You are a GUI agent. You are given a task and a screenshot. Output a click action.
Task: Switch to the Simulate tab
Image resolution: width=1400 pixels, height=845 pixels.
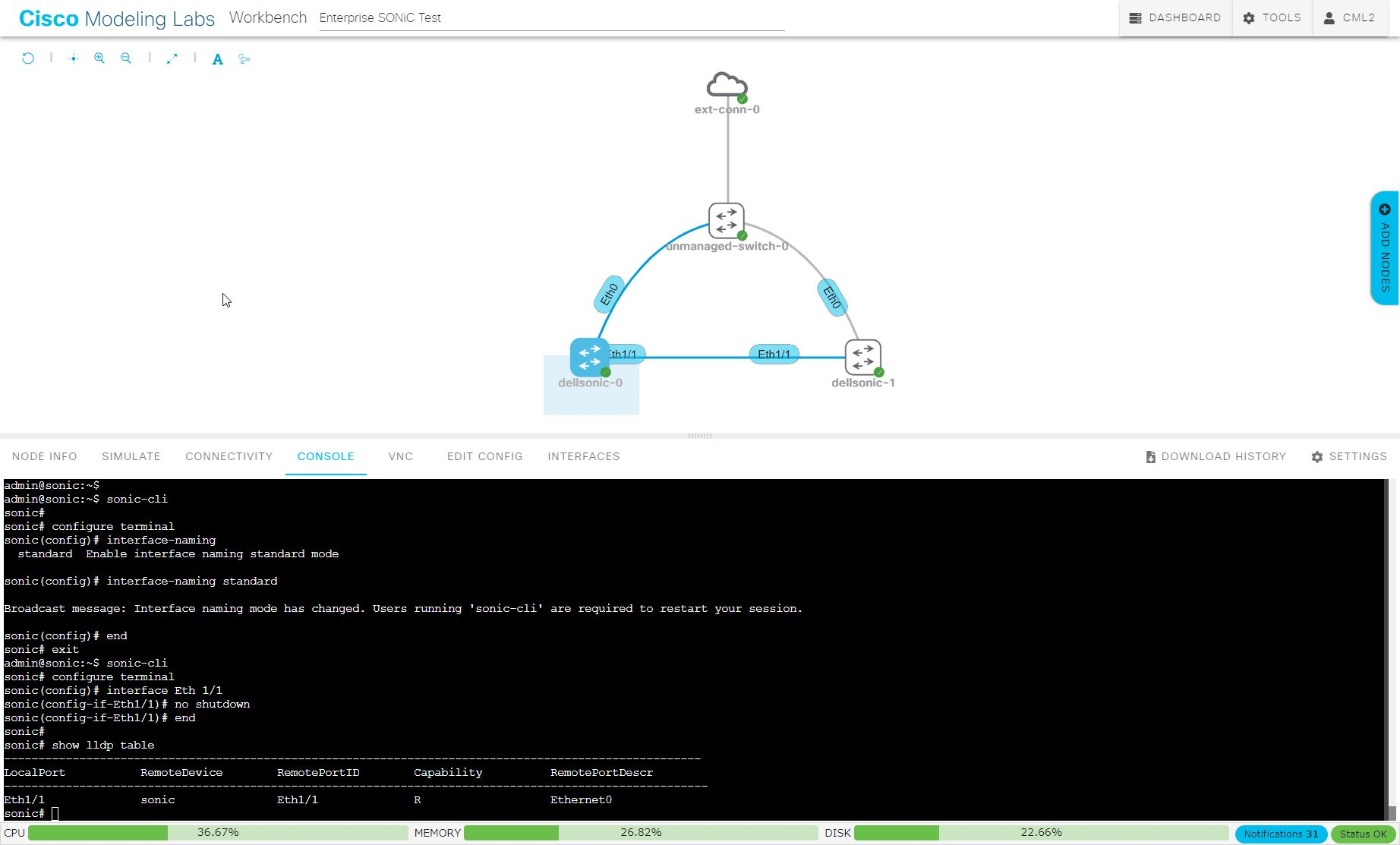[131, 456]
